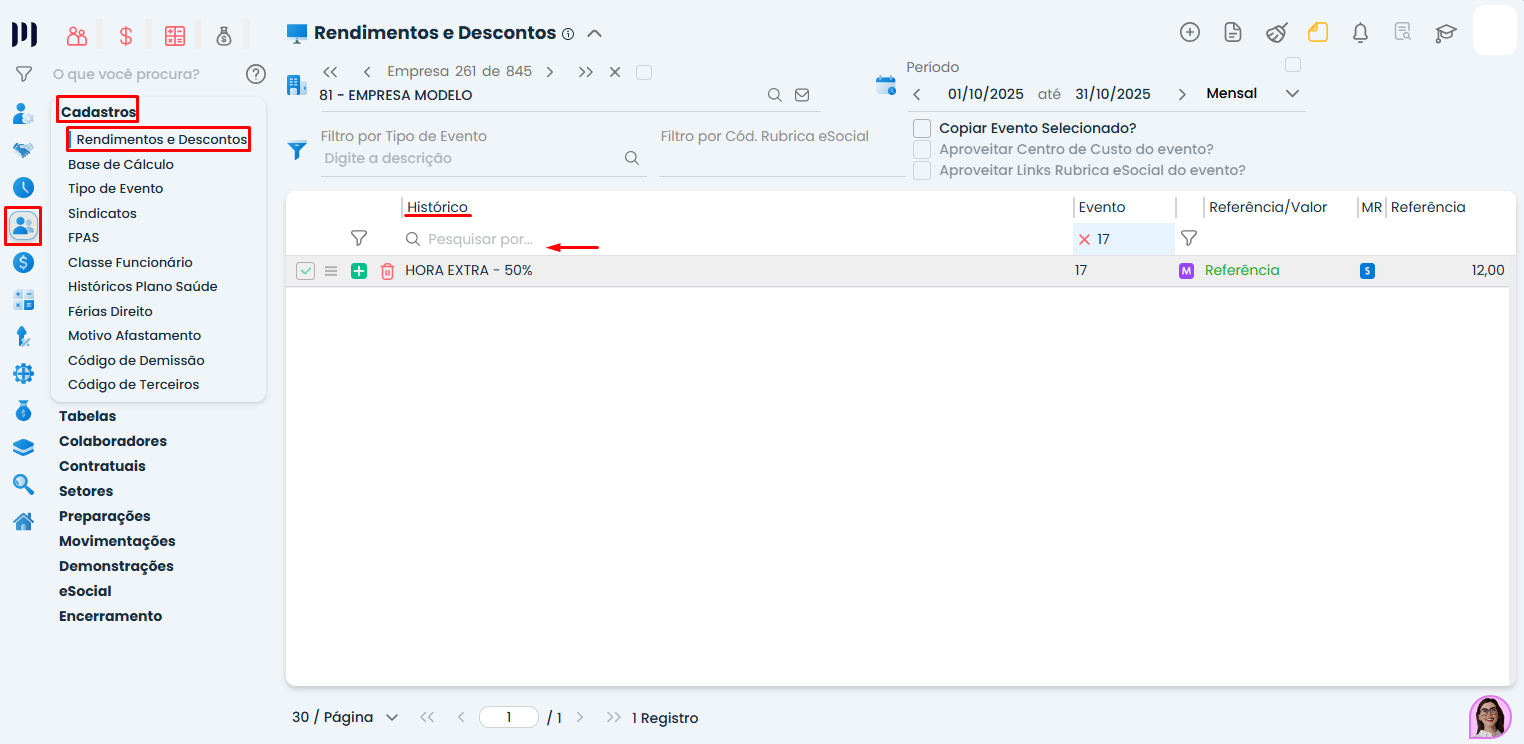Open the period calendar icon
This screenshot has width=1524, height=744.
click(886, 85)
